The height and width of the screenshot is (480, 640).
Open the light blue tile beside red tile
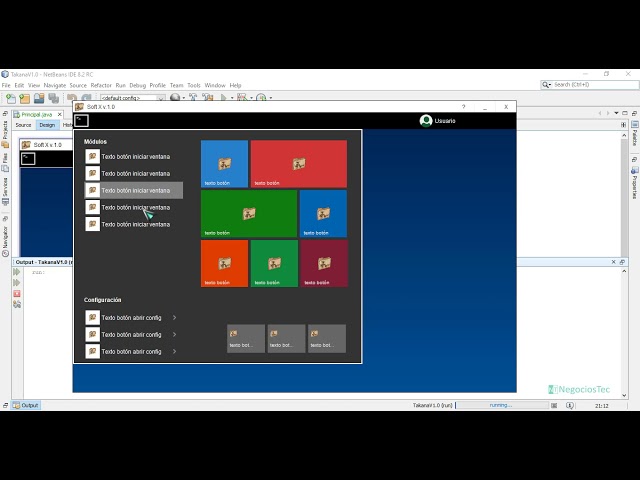click(224, 164)
